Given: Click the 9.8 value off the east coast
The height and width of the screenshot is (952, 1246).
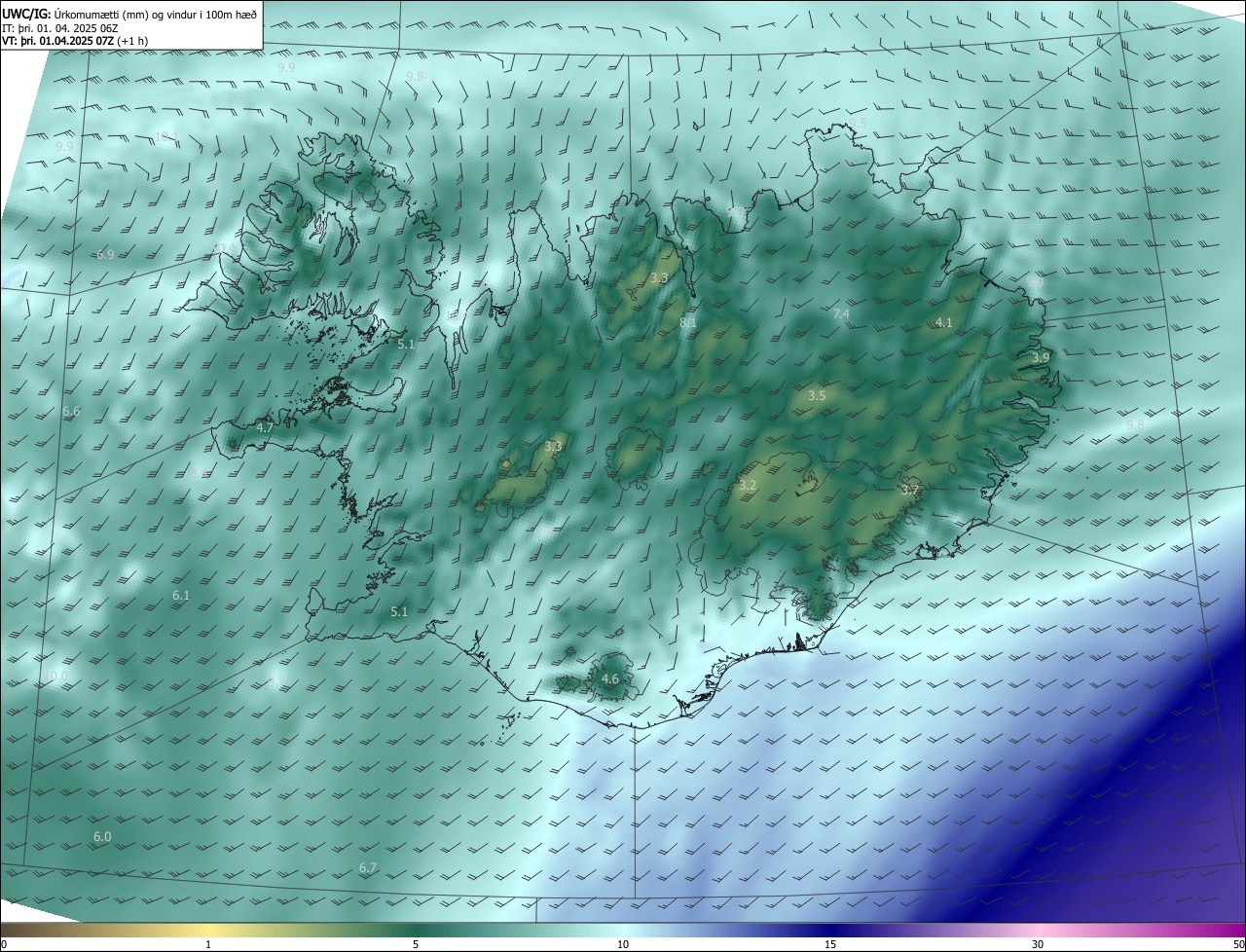Looking at the screenshot, I should click(x=1135, y=425).
